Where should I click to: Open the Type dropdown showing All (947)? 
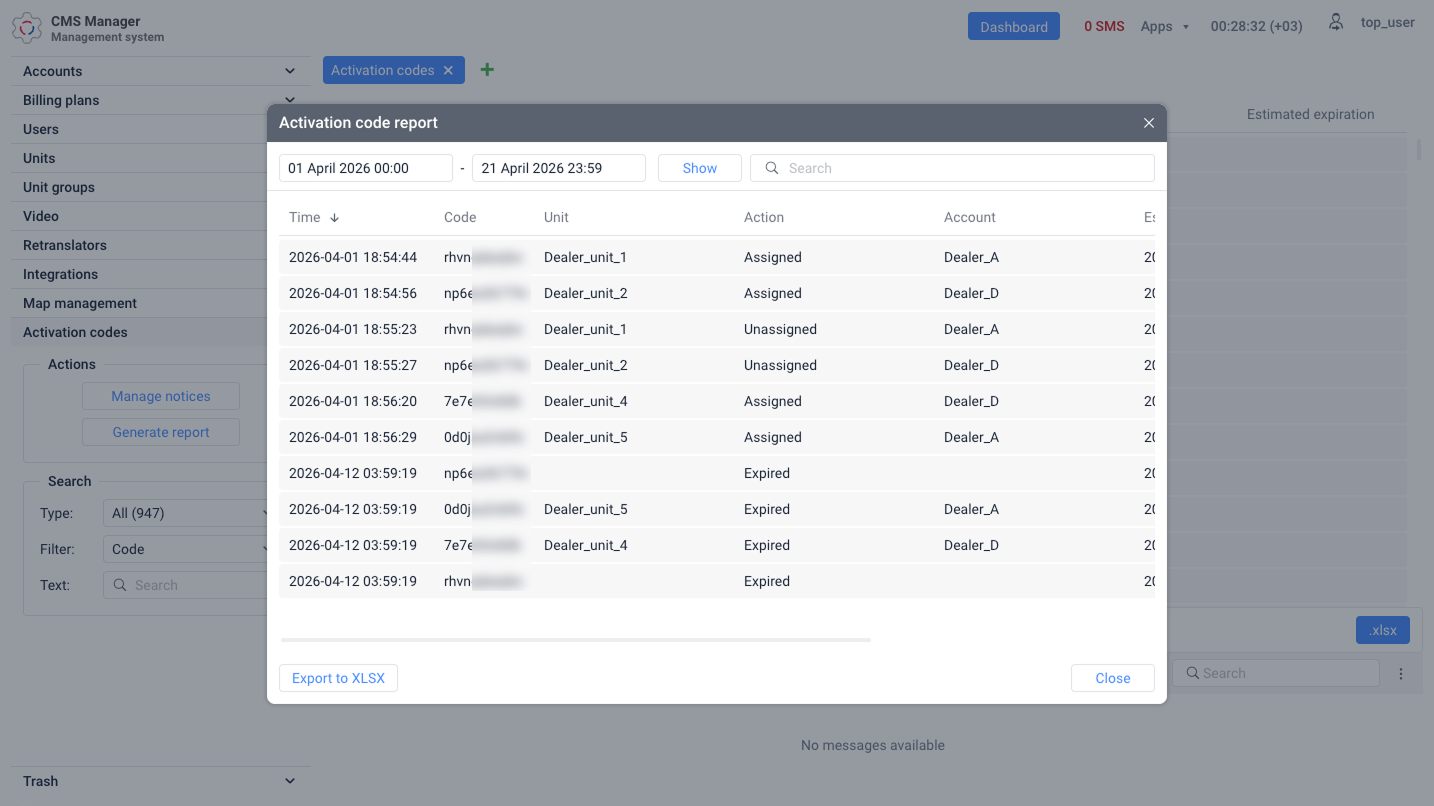click(187, 513)
